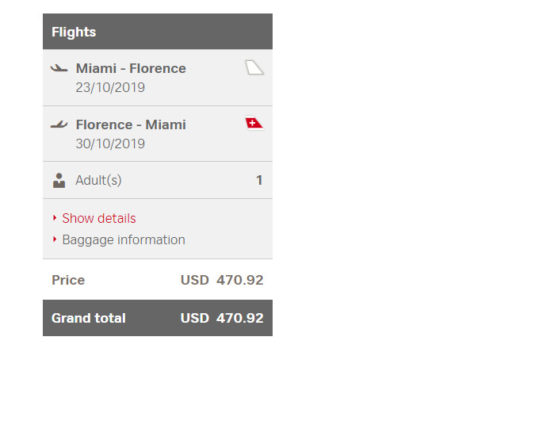Expand the red arrow next to Show details
The height and width of the screenshot is (444, 550).
click(54, 218)
